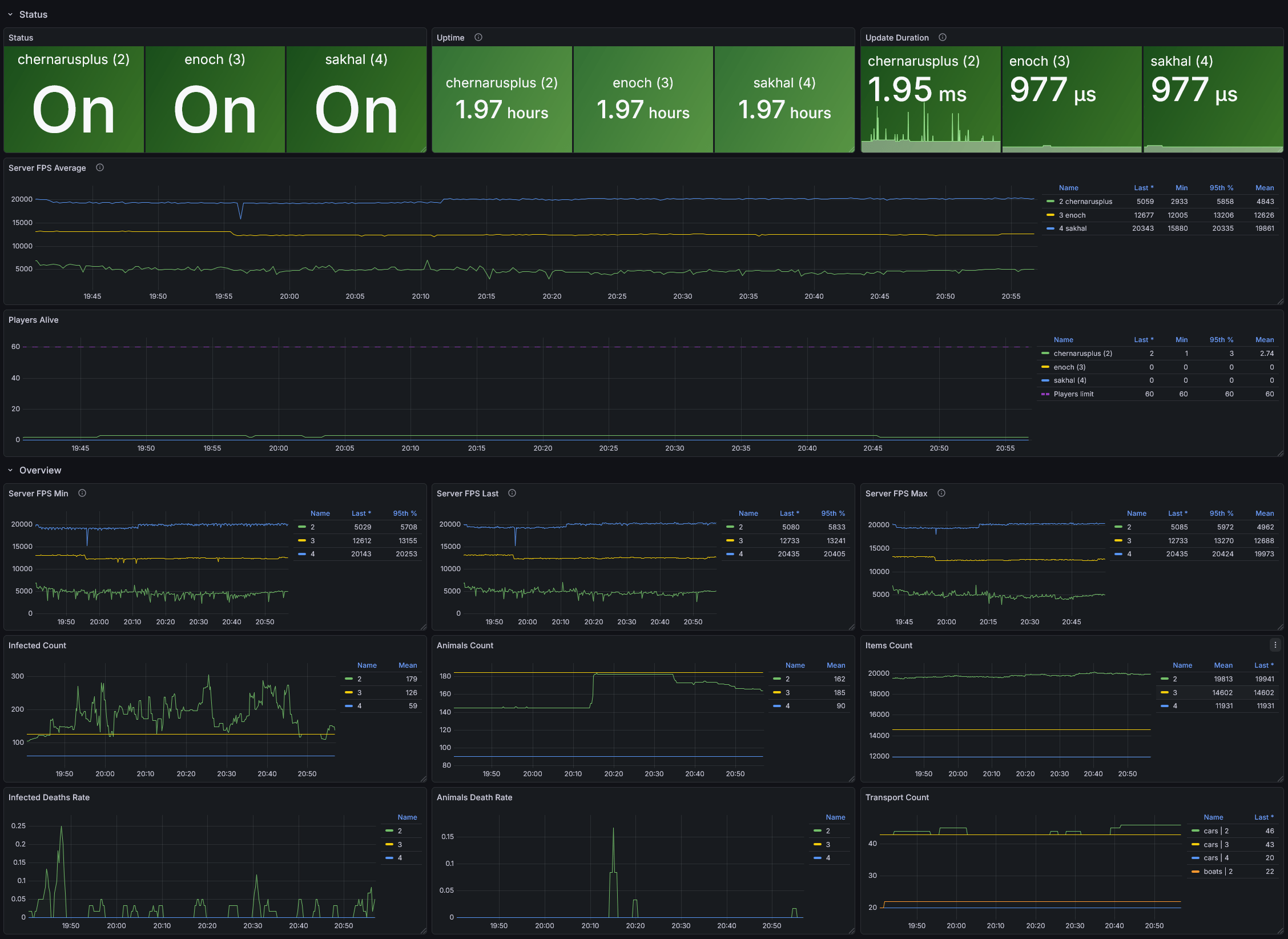Sort FPS Average legend by Last column

click(x=1143, y=188)
